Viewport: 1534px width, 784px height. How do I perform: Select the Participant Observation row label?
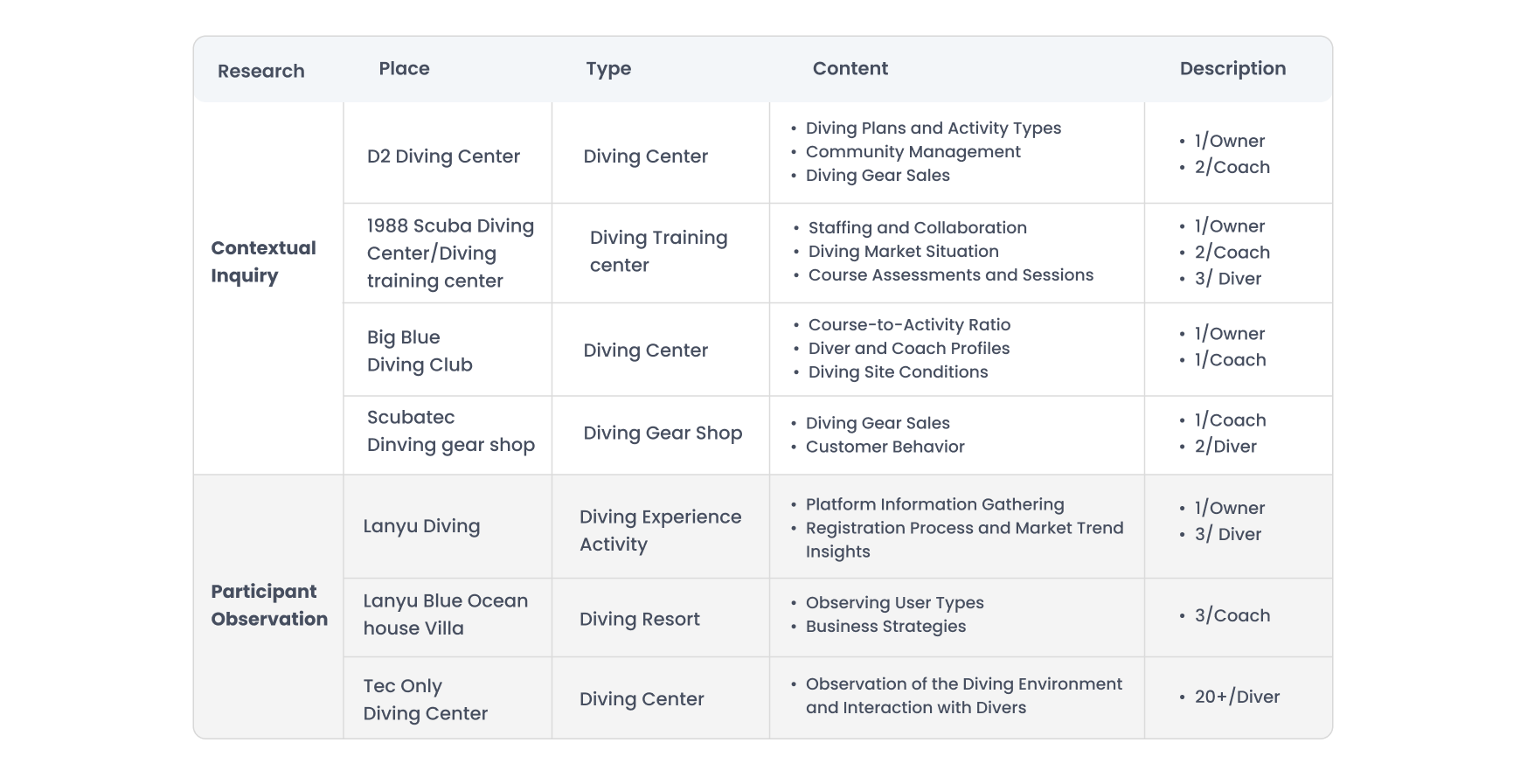click(268, 605)
